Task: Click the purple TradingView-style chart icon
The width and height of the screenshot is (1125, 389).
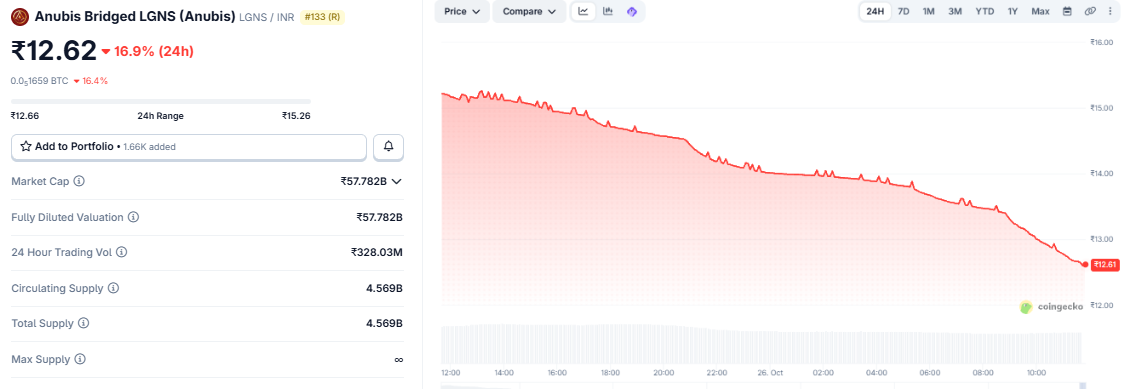Action: pos(631,11)
